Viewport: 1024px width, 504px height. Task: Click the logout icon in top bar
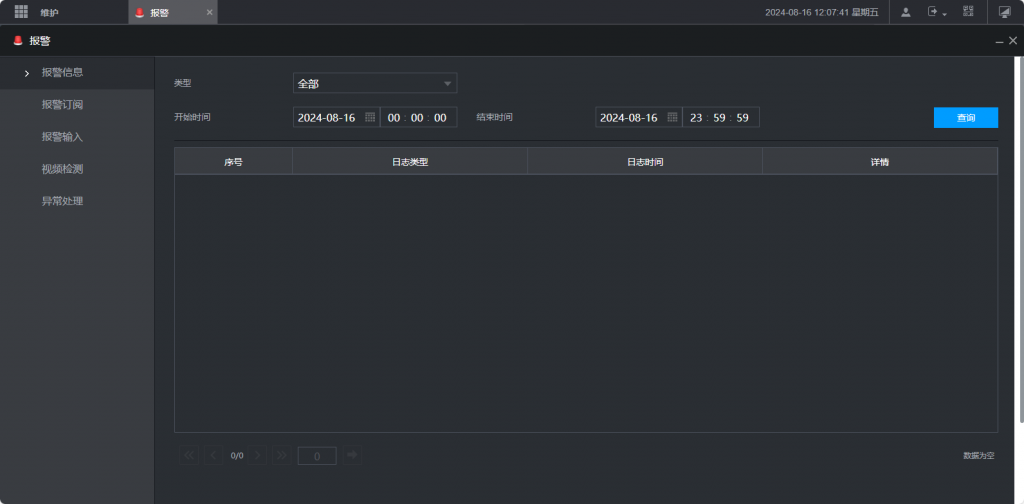pyautogui.click(x=934, y=12)
